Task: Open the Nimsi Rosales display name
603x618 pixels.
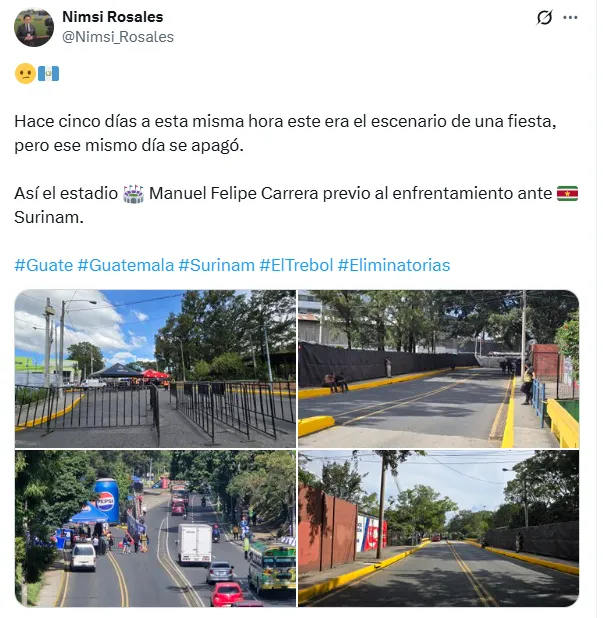Action: (x=113, y=17)
